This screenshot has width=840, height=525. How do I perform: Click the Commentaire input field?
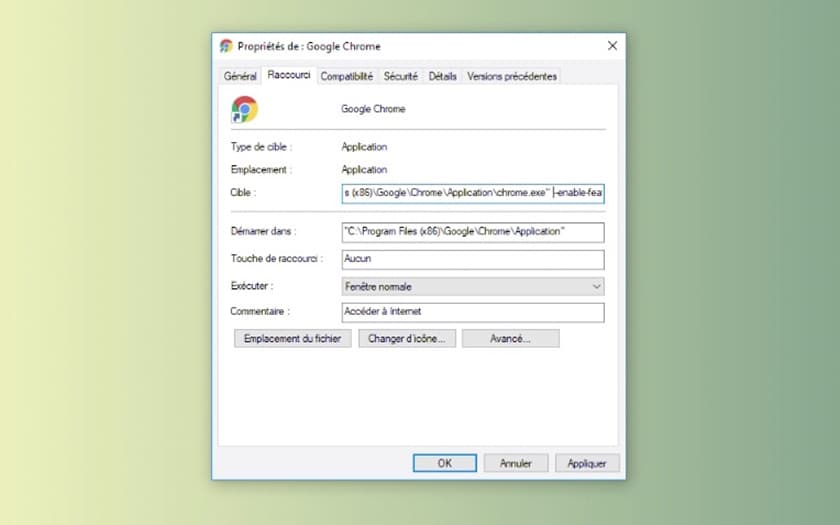click(473, 312)
